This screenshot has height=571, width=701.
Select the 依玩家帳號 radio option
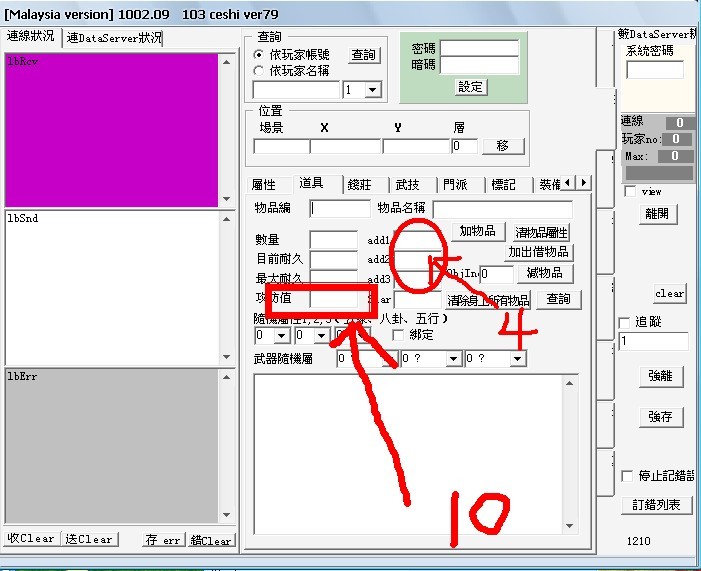258,55
